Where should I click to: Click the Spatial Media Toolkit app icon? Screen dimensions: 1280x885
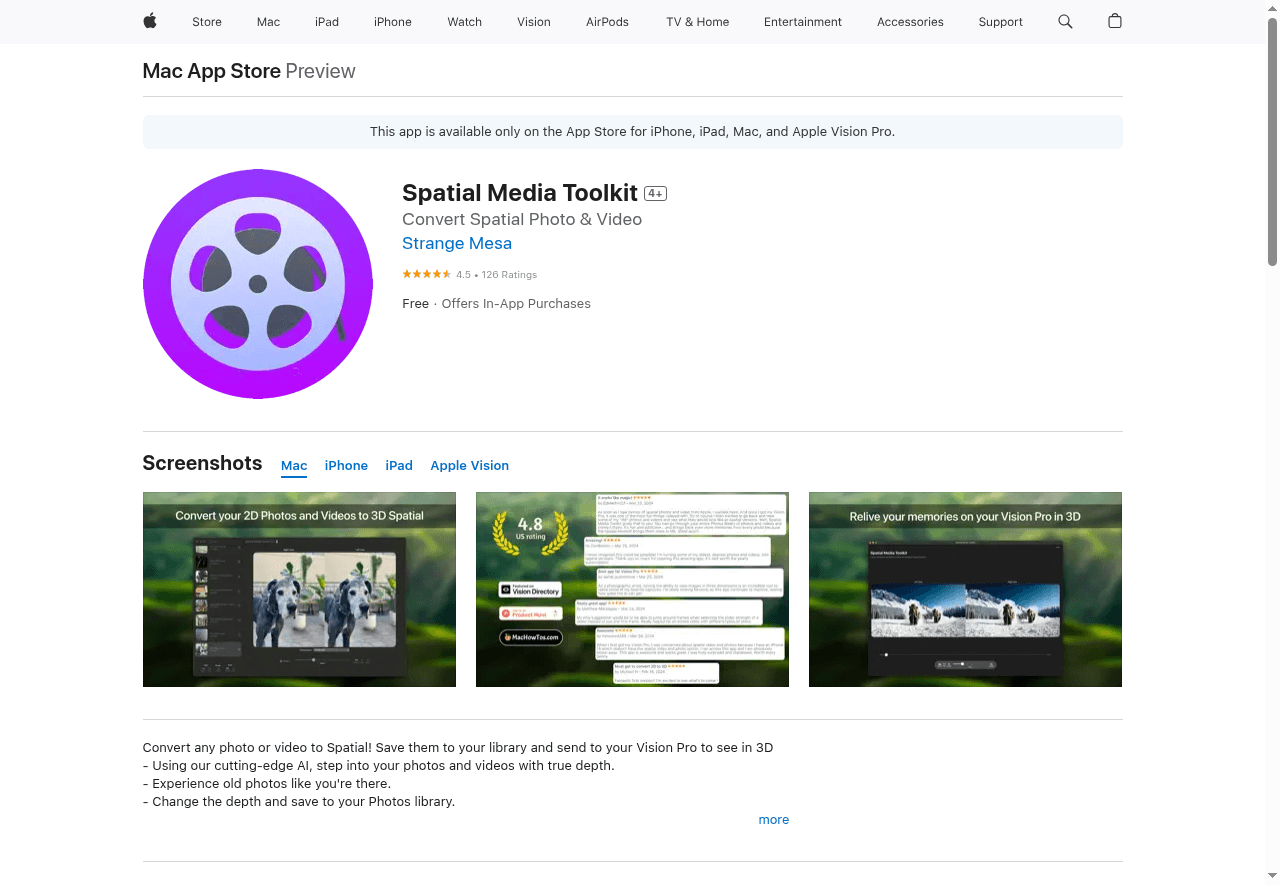pos(257,283)
